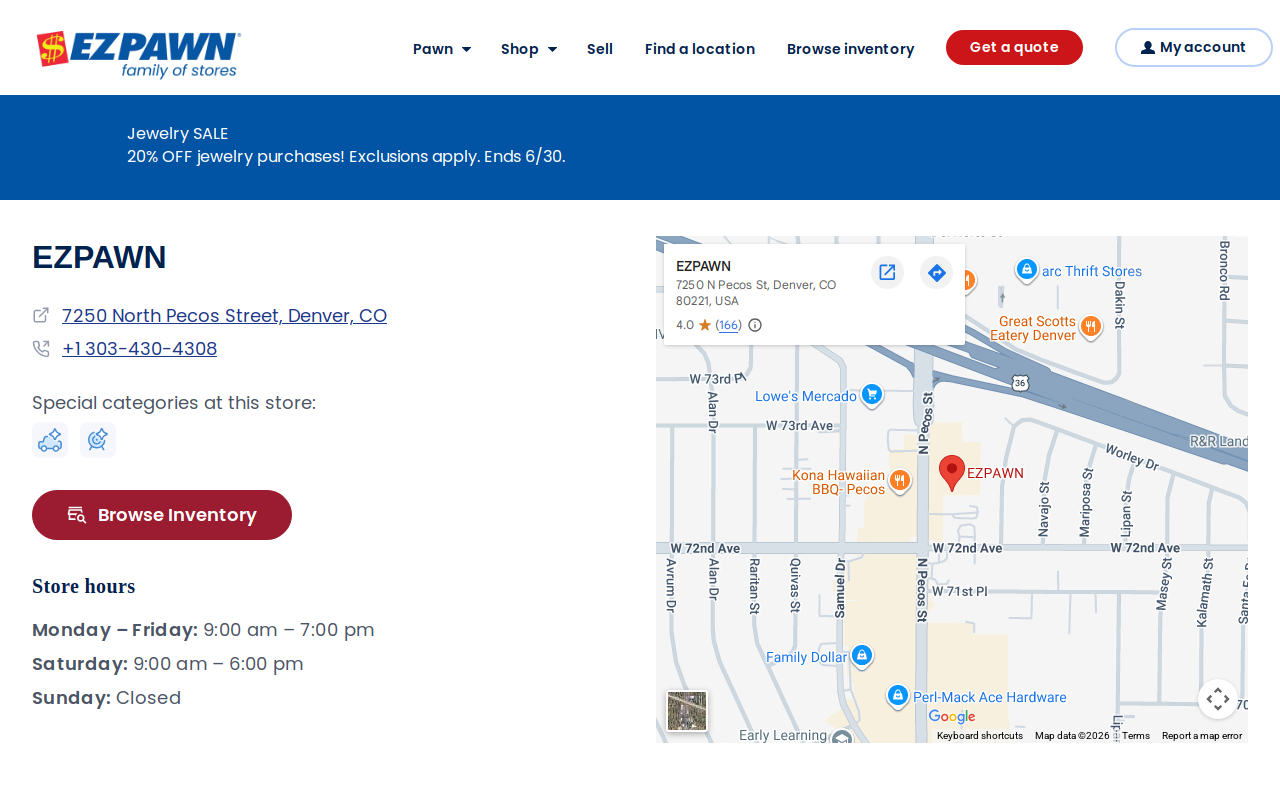Select the Perl-Mack Ace Hardware marker
Screen dimensions: 1280x800
click(x=898, y=695)
